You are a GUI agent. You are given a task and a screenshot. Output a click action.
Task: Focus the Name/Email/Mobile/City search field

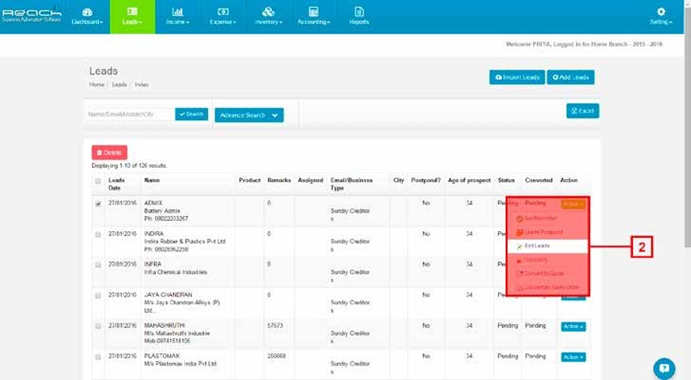(x=130, y=114)
